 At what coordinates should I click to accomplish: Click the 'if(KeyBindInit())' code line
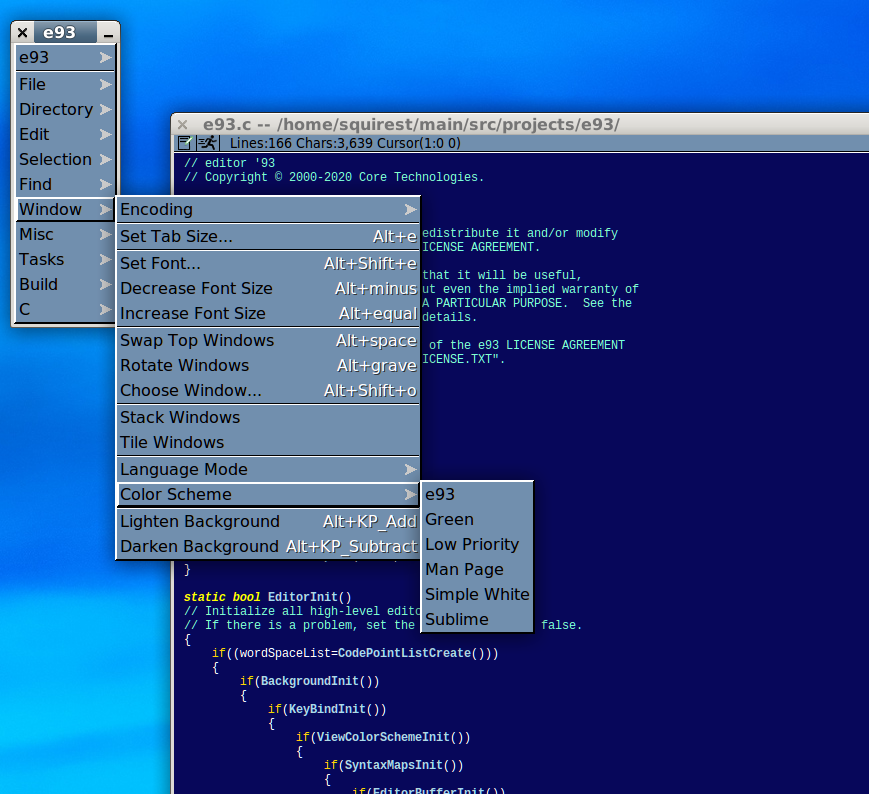(327, 709)
